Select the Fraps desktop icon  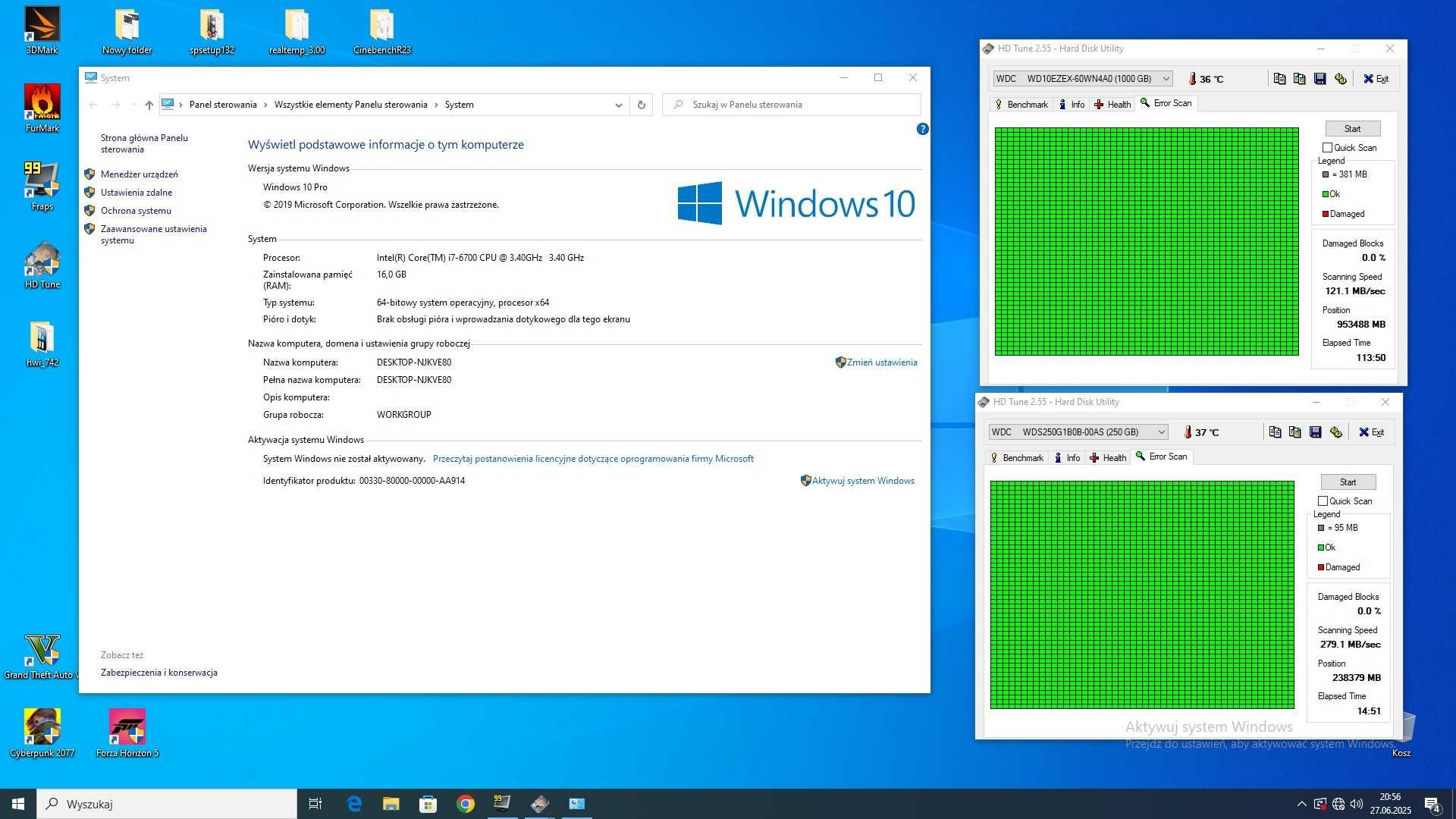pos(42,187)
